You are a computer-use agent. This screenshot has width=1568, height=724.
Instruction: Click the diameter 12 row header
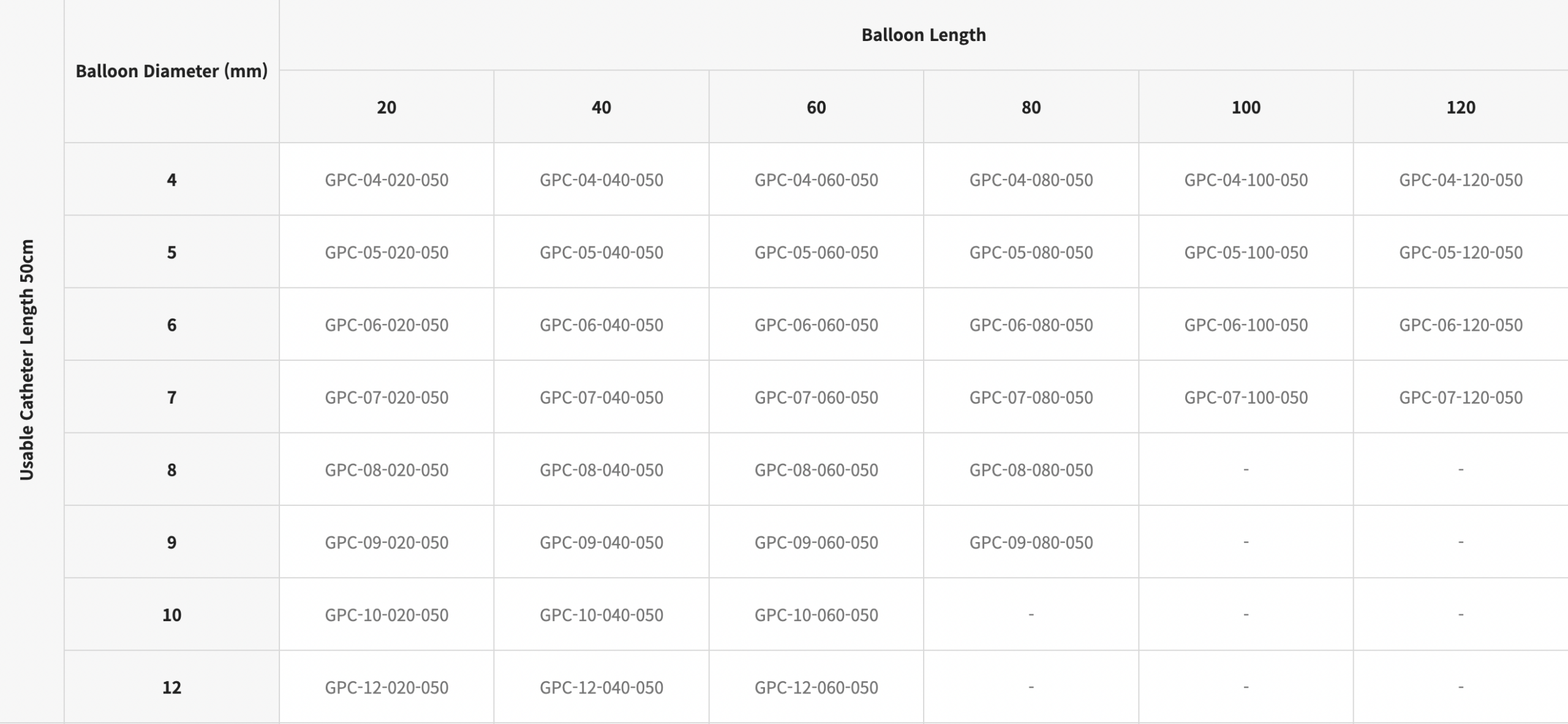tap(171, 687)
